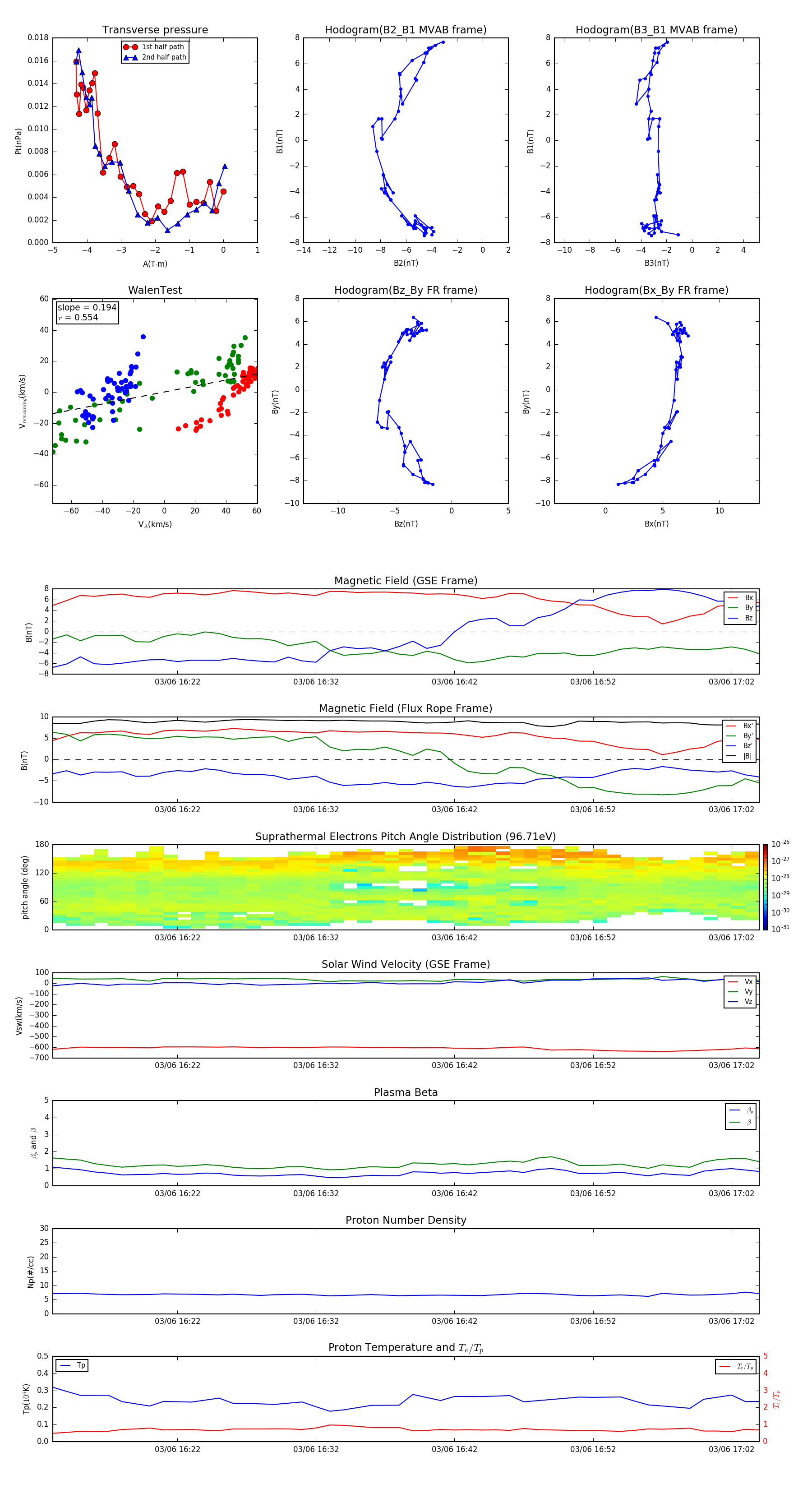This screenshot has width=812, height=1489.
Task: Click the 'Vz' legend entry in velocity panel
Action: [741, 1002]
